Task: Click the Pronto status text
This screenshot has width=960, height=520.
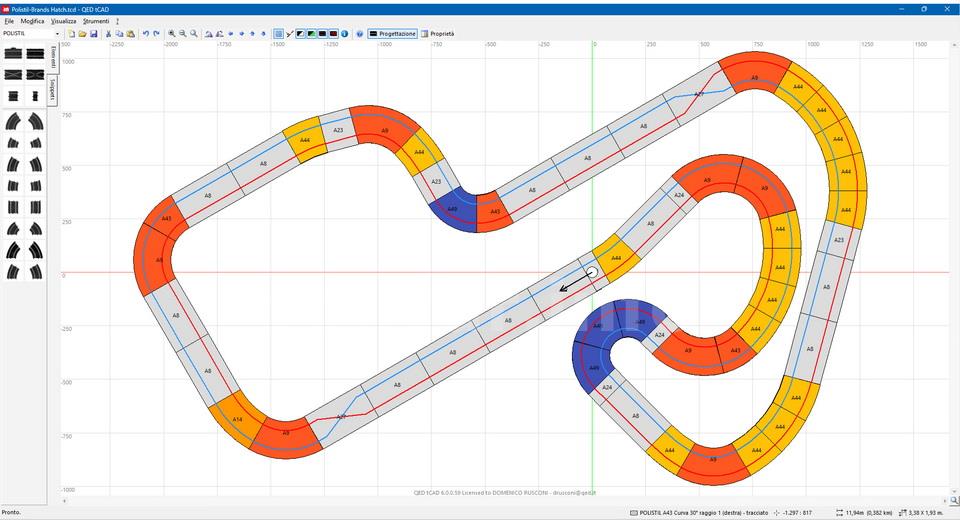Action: pos(10,512)
